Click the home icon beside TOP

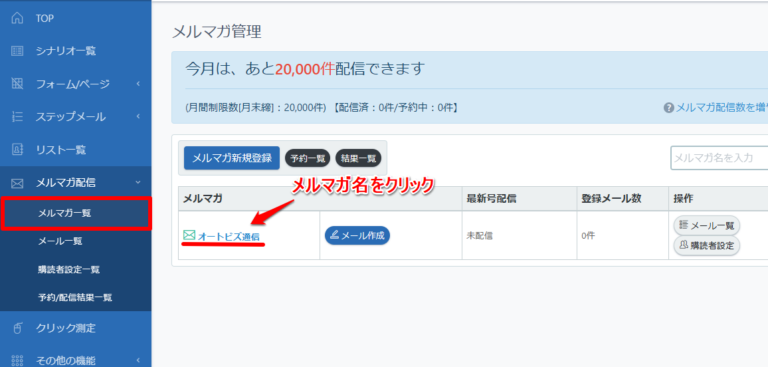(x=17, y=19)
